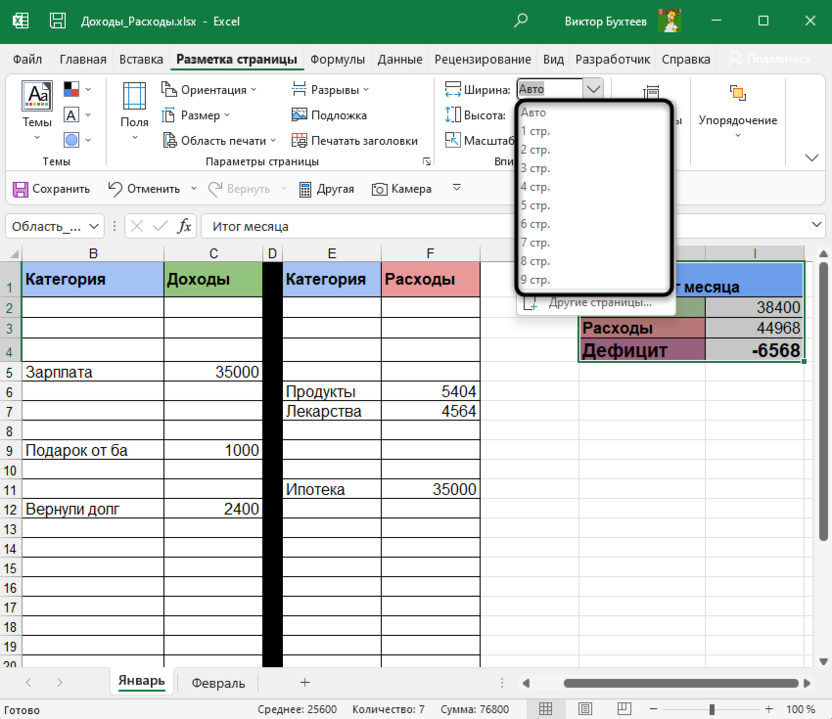Open the Февраль sheet tab
This screenshot has width=832, height=719.
[x=217, y=683]
